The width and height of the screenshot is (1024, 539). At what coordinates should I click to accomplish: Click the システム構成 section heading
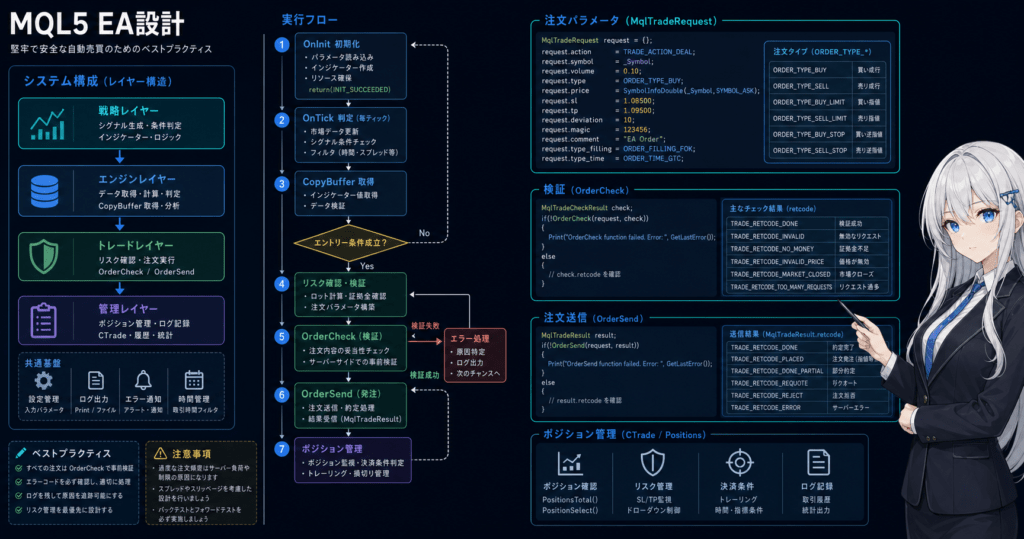[x=98, y=81]
